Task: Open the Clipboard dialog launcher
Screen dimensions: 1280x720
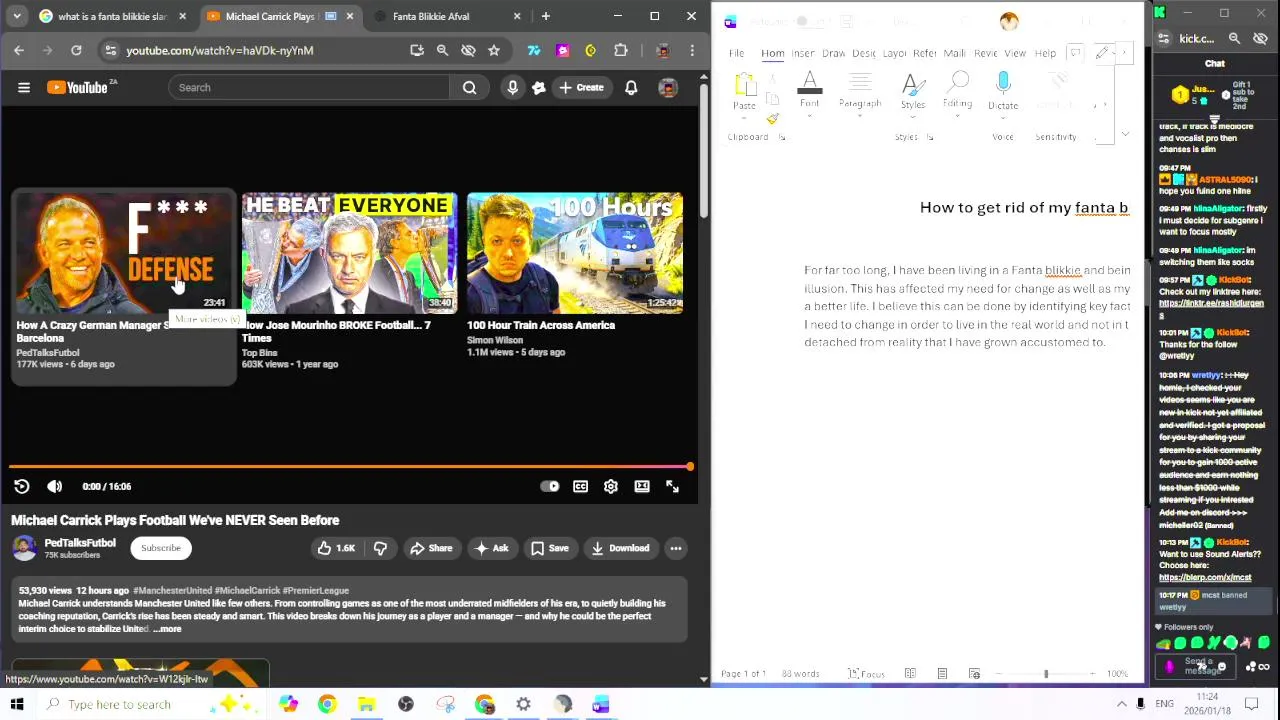Action: point(782,137)
